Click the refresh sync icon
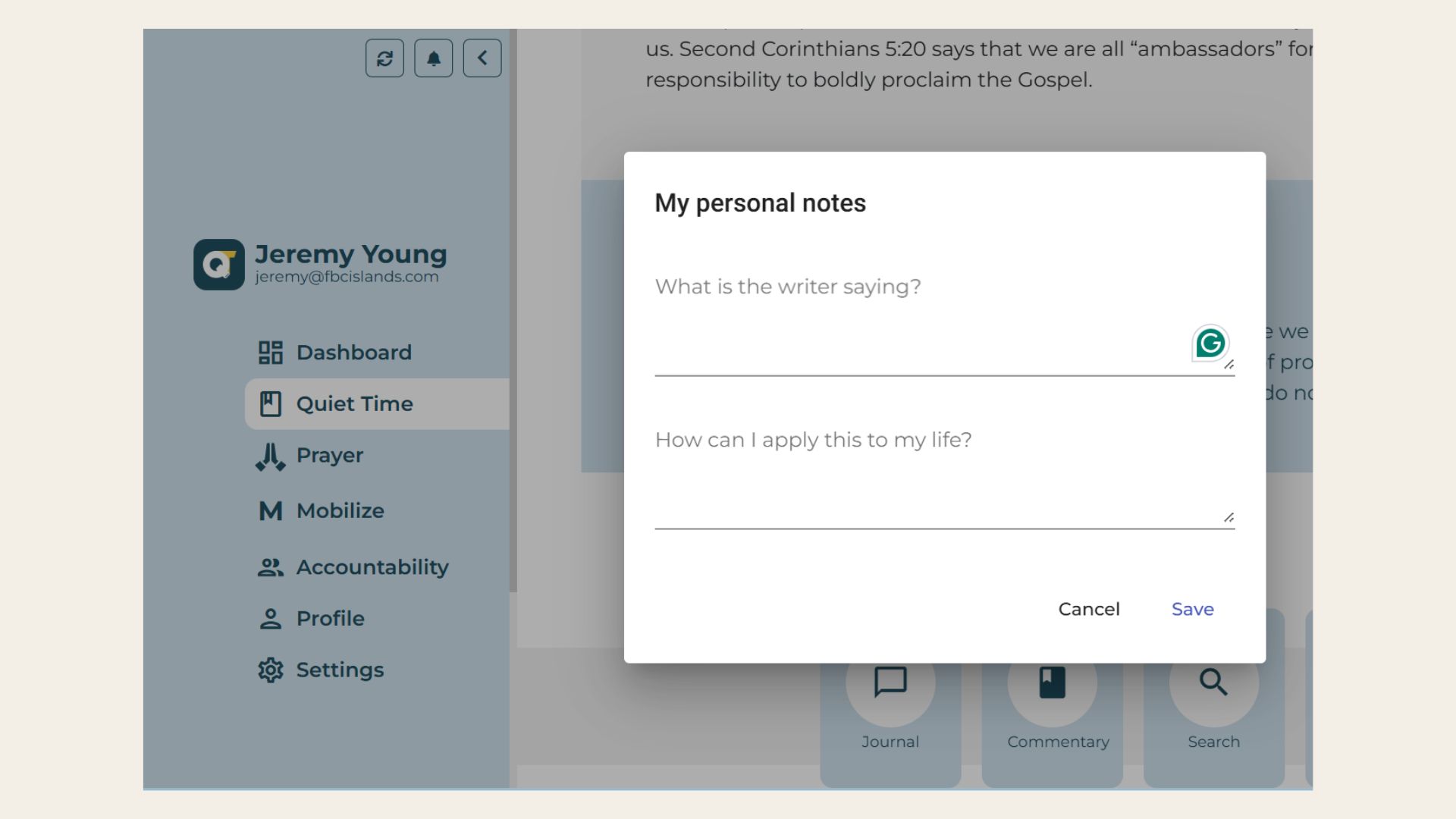Image resolution: width=1456 pixels, height=819 pixels. point(384,58)
